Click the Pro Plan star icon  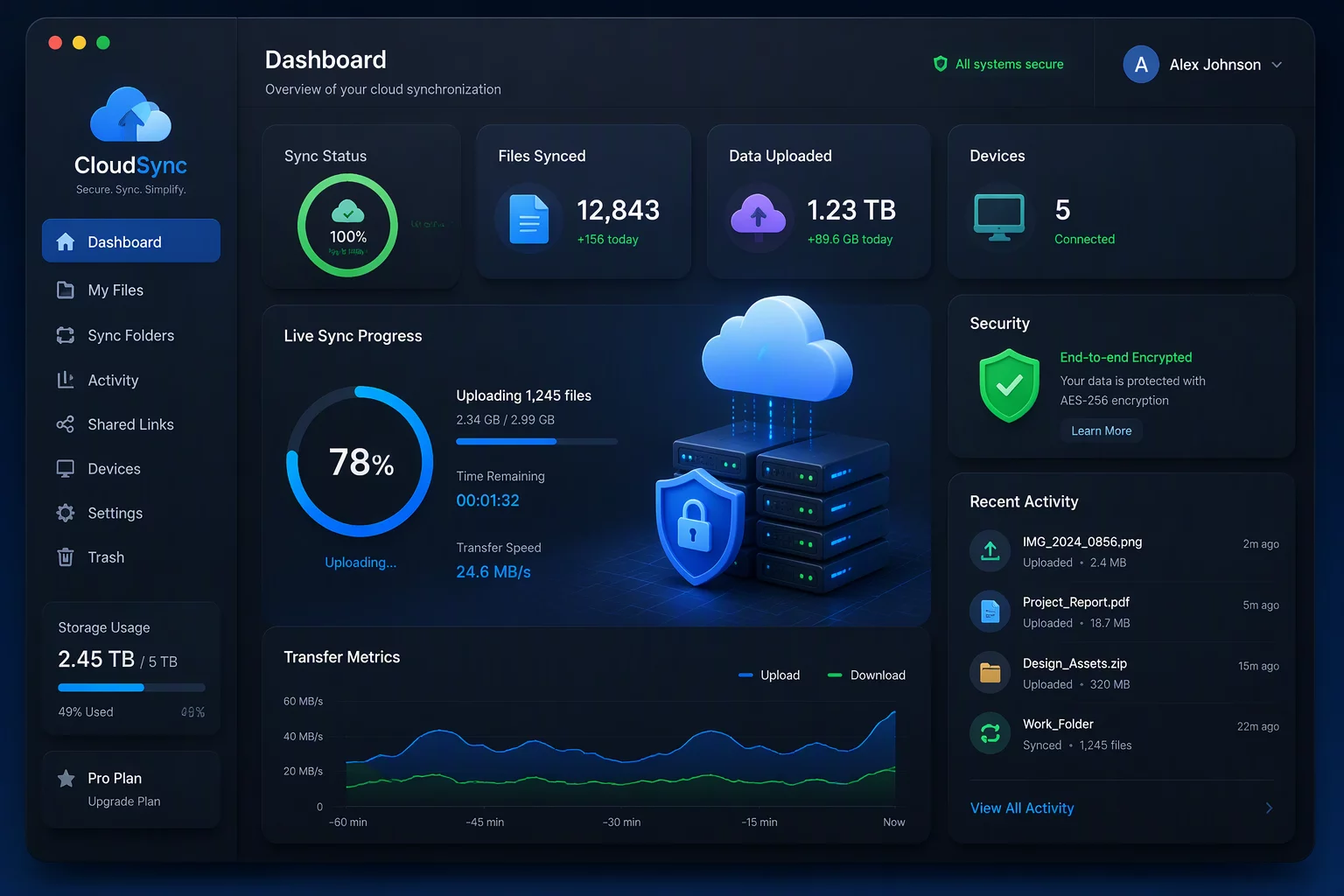[66, 778]
